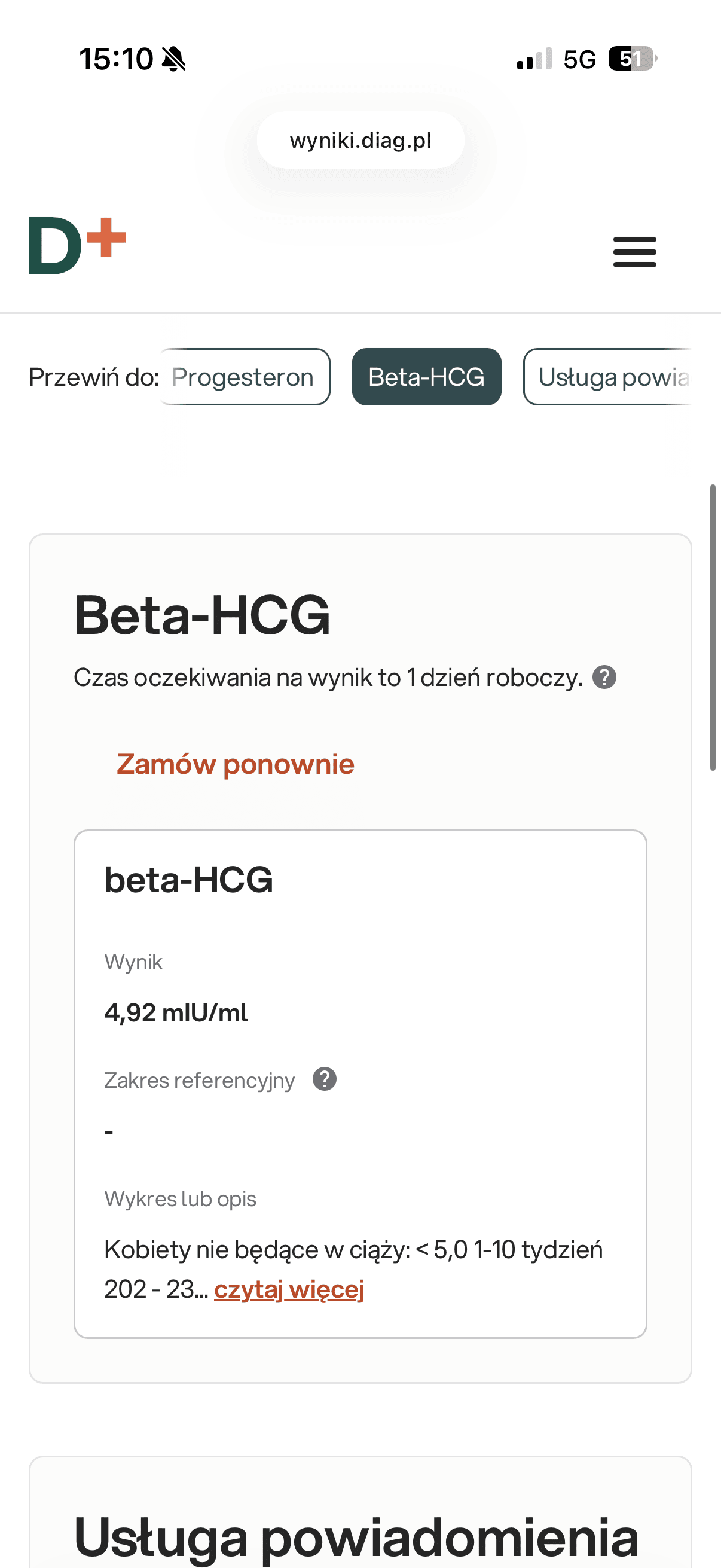Tap the battery indicator in status bar
The image size is (721, 1568).
(631, 59)
